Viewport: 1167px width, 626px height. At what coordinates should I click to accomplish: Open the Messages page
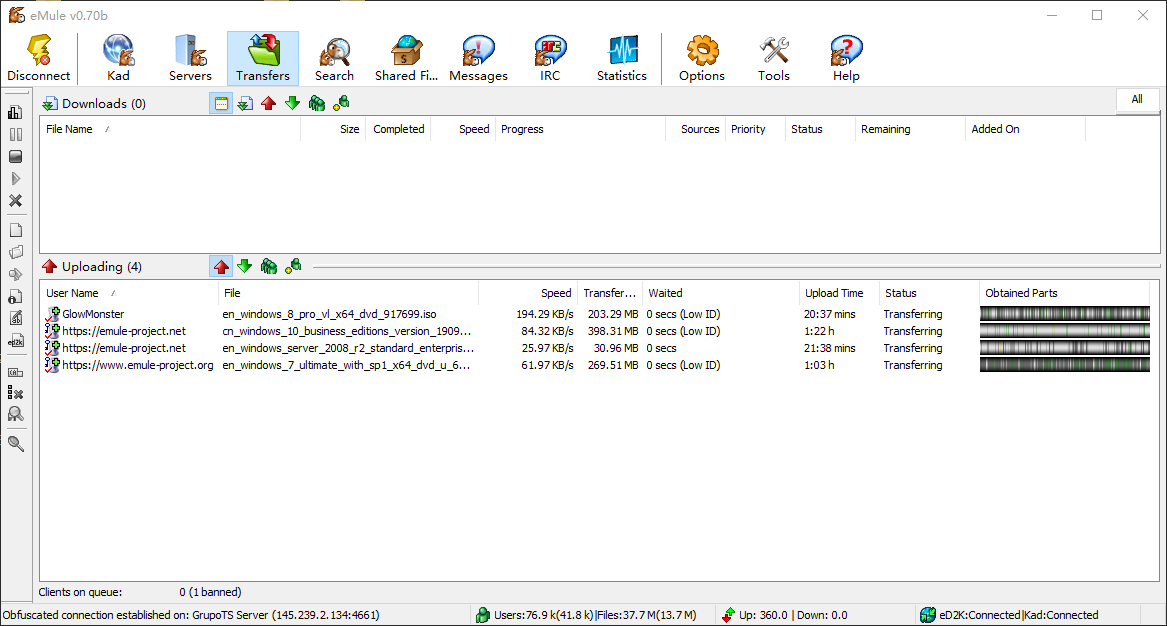point(478,58)
